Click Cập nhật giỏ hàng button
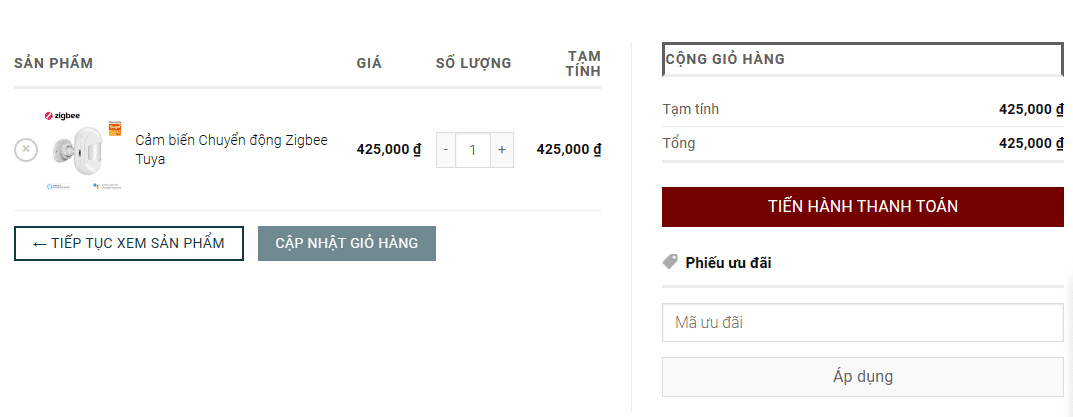Image resolution: width=1073 pixels, height=417 pixels. [x=347, y=243]
